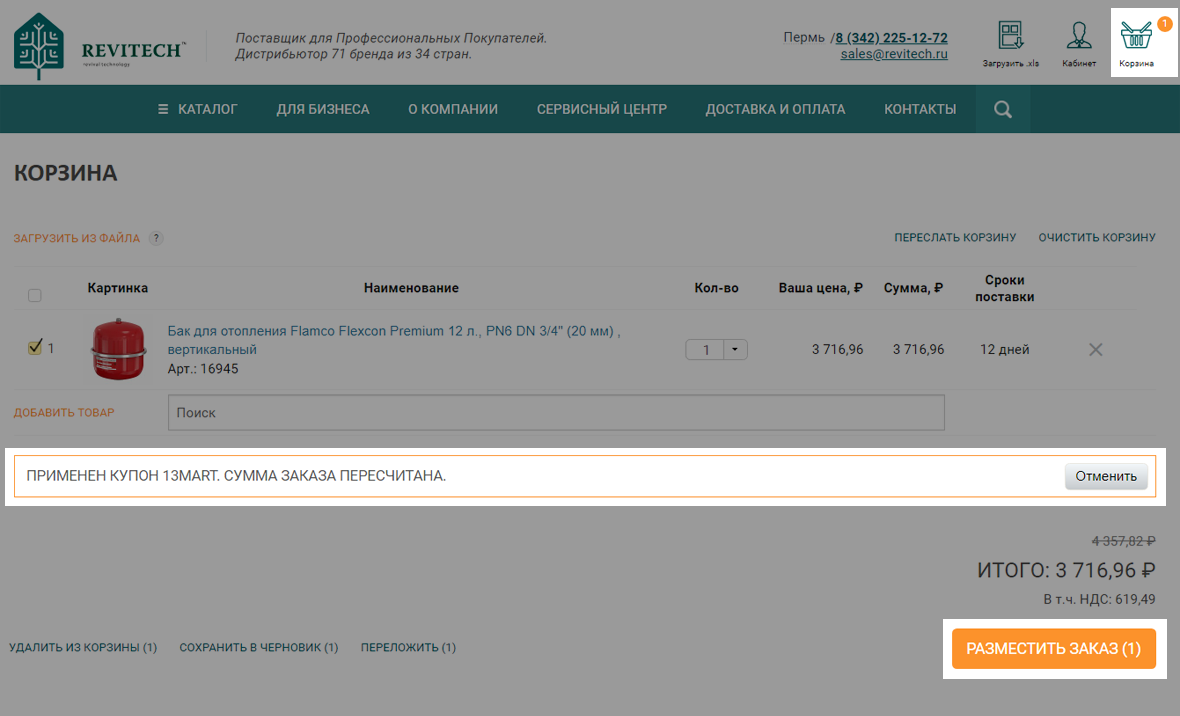Click the Поиск product search field
This screenshot has width=1180, height=716.
click(556, 413)
